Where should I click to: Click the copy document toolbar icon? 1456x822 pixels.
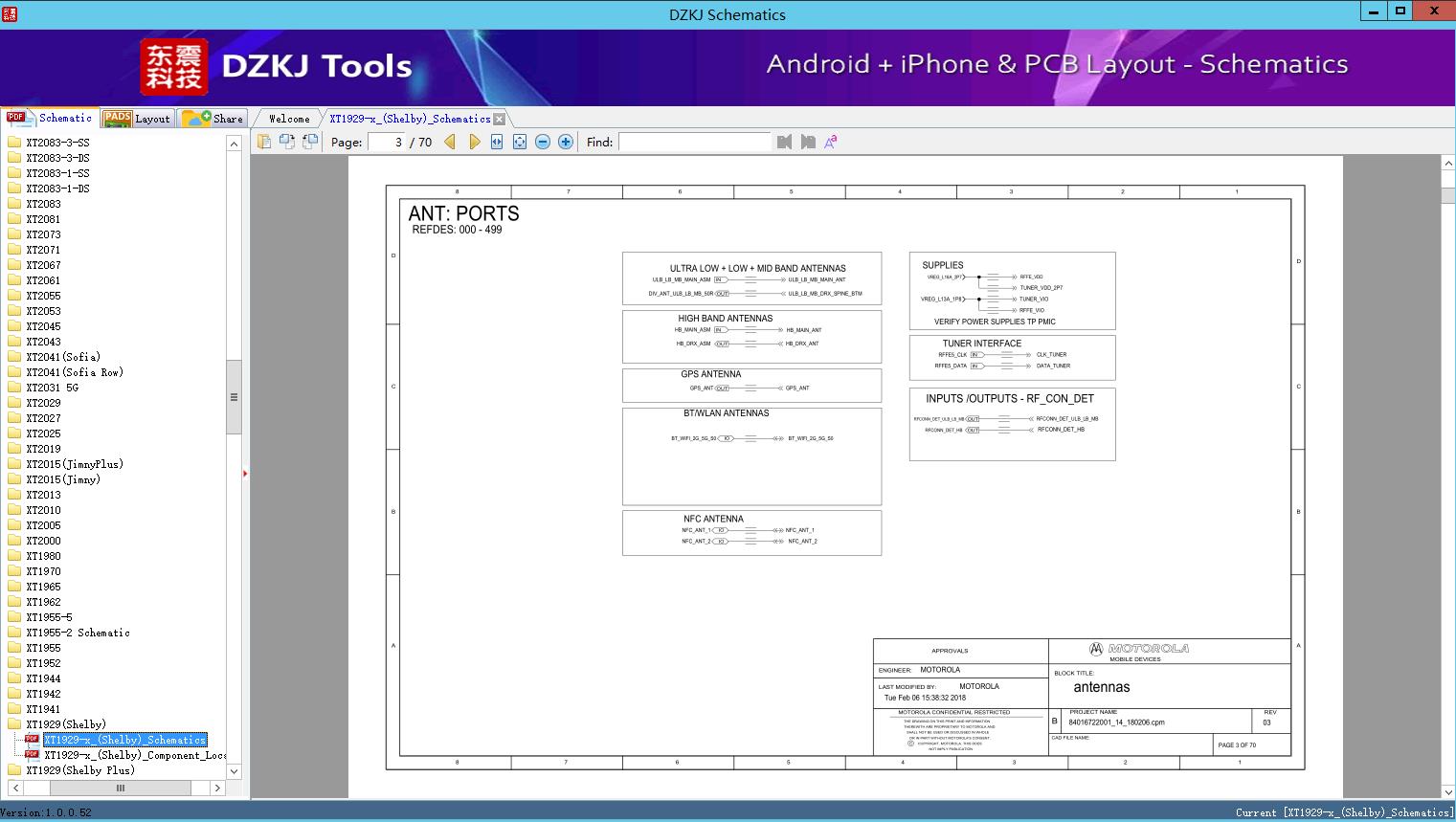[x=263, y=142]
